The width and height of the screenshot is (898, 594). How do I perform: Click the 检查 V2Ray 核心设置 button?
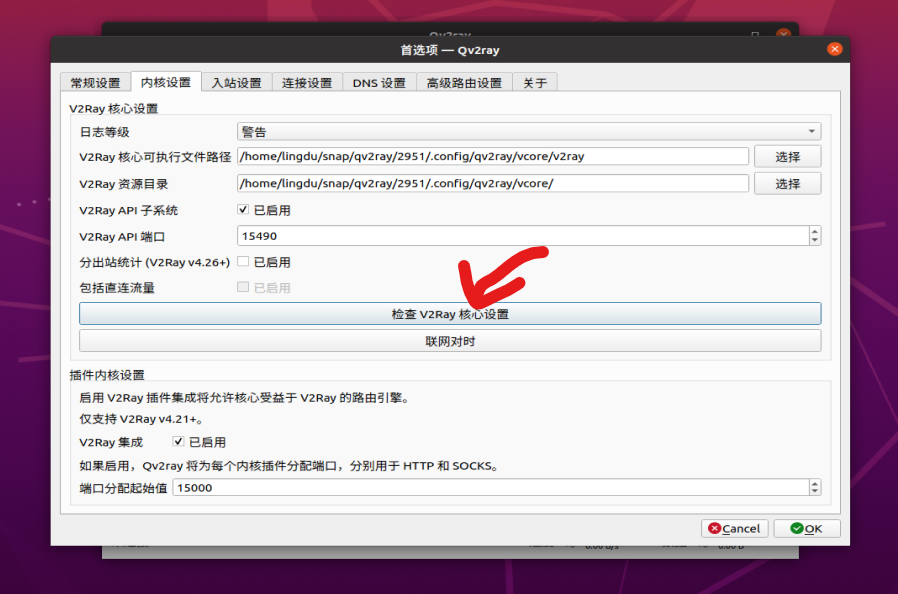[x=450, y=313]
